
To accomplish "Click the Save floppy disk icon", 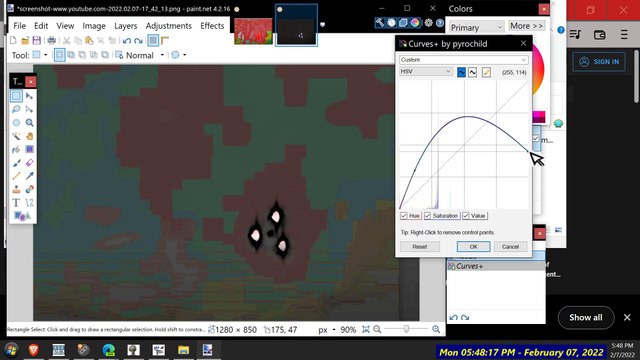I will pos(36,40).
